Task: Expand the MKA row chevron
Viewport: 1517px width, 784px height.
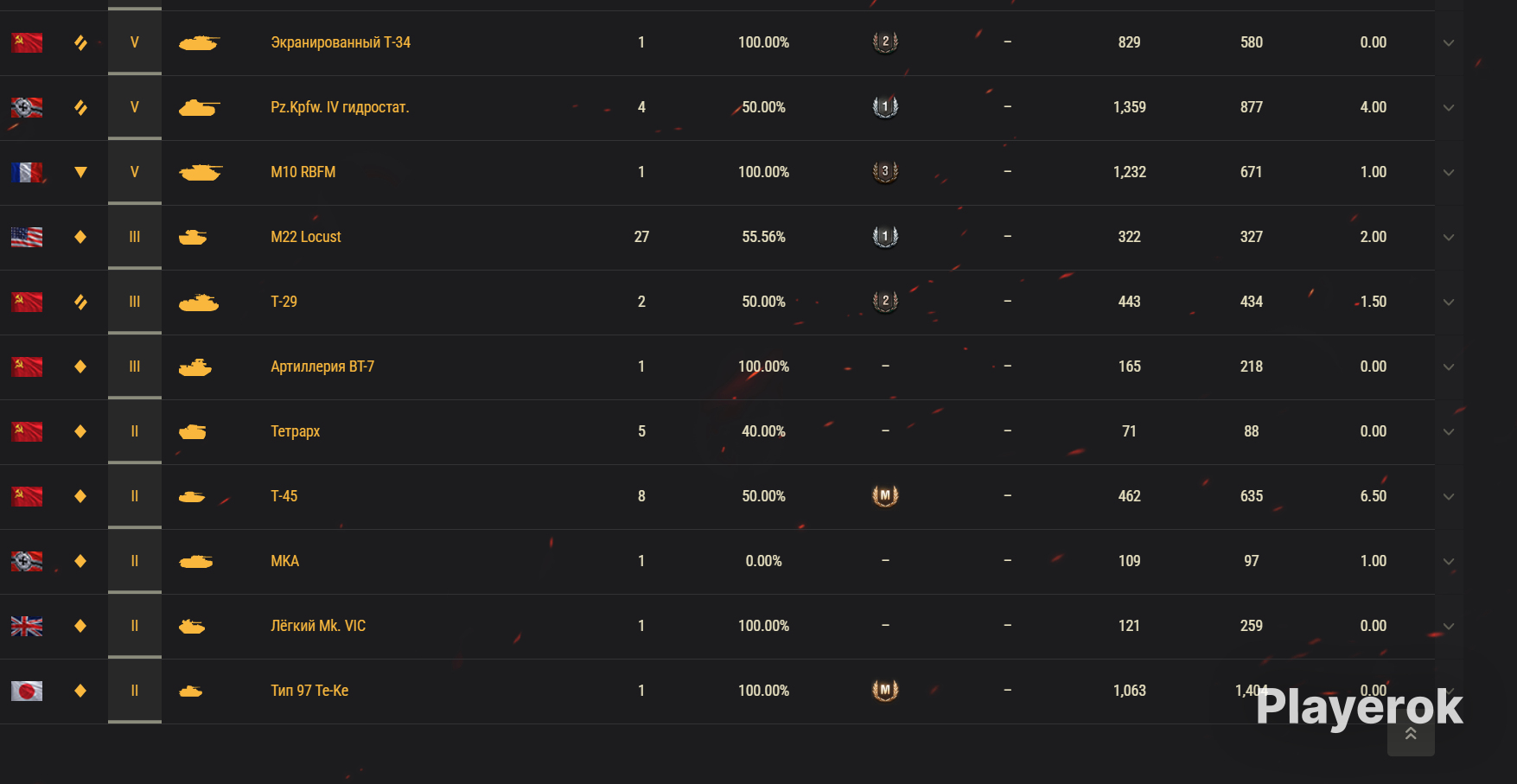Action: [x=1449, y=561]
